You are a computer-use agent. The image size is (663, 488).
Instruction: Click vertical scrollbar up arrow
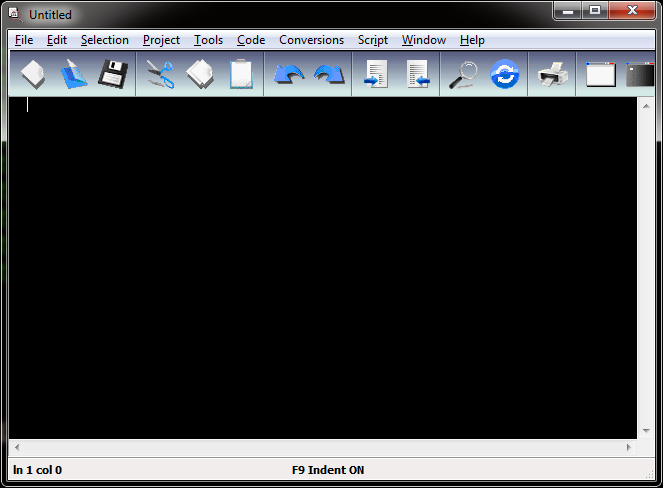[x=646, y=106]
